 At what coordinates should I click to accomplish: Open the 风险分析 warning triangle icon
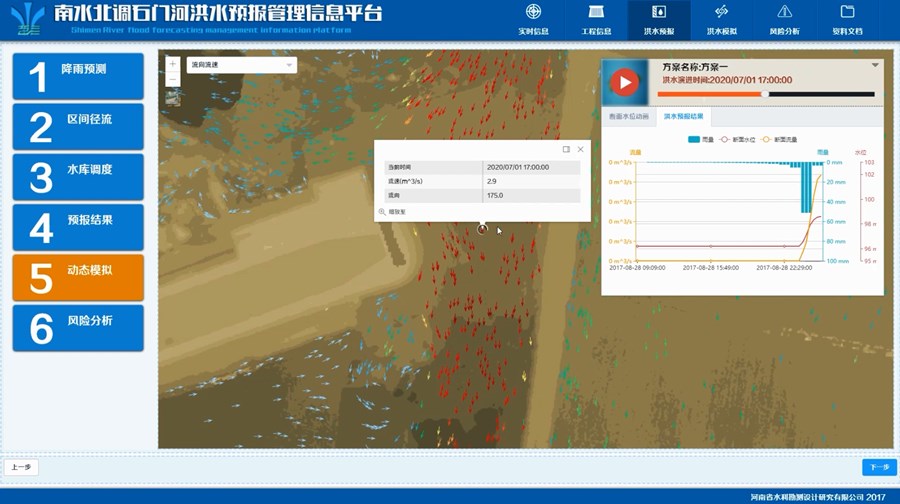(x=784, y=13)
